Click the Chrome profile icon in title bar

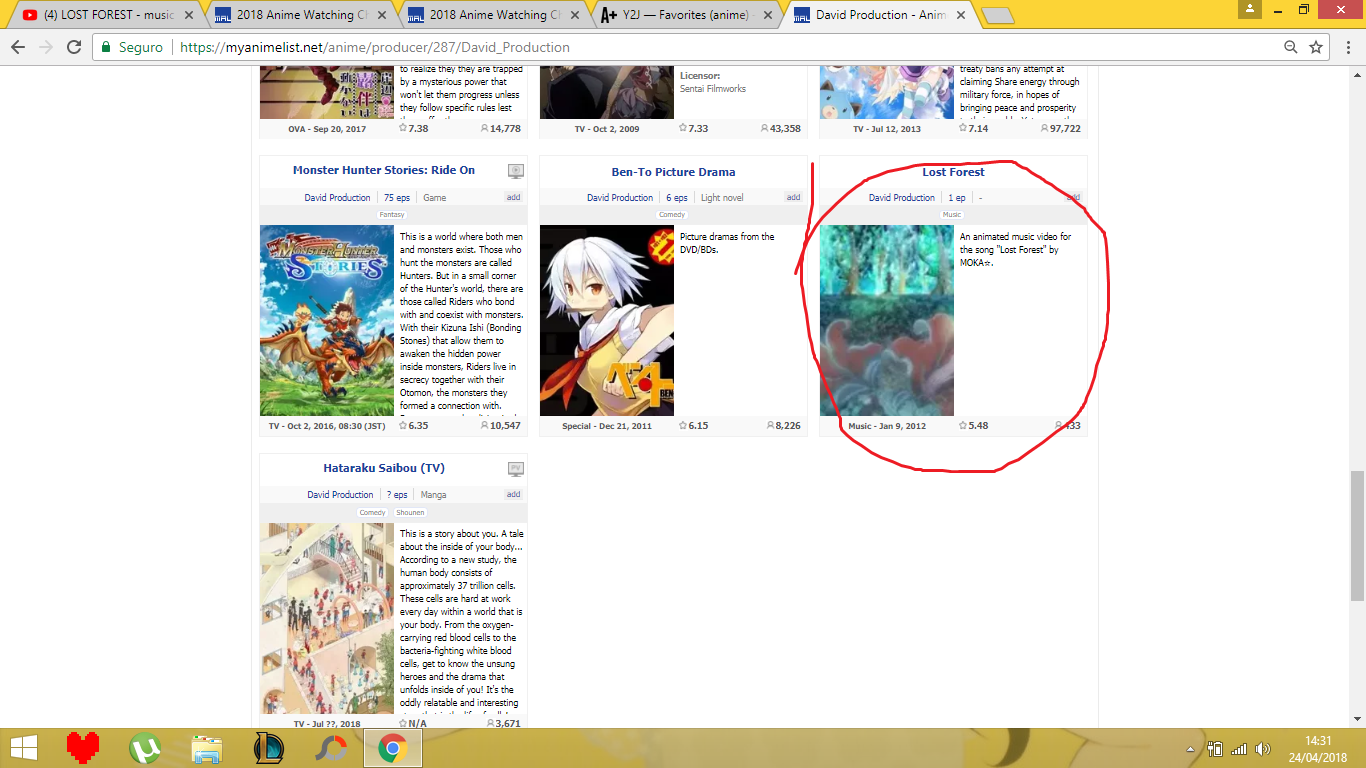coord(1249,9)
